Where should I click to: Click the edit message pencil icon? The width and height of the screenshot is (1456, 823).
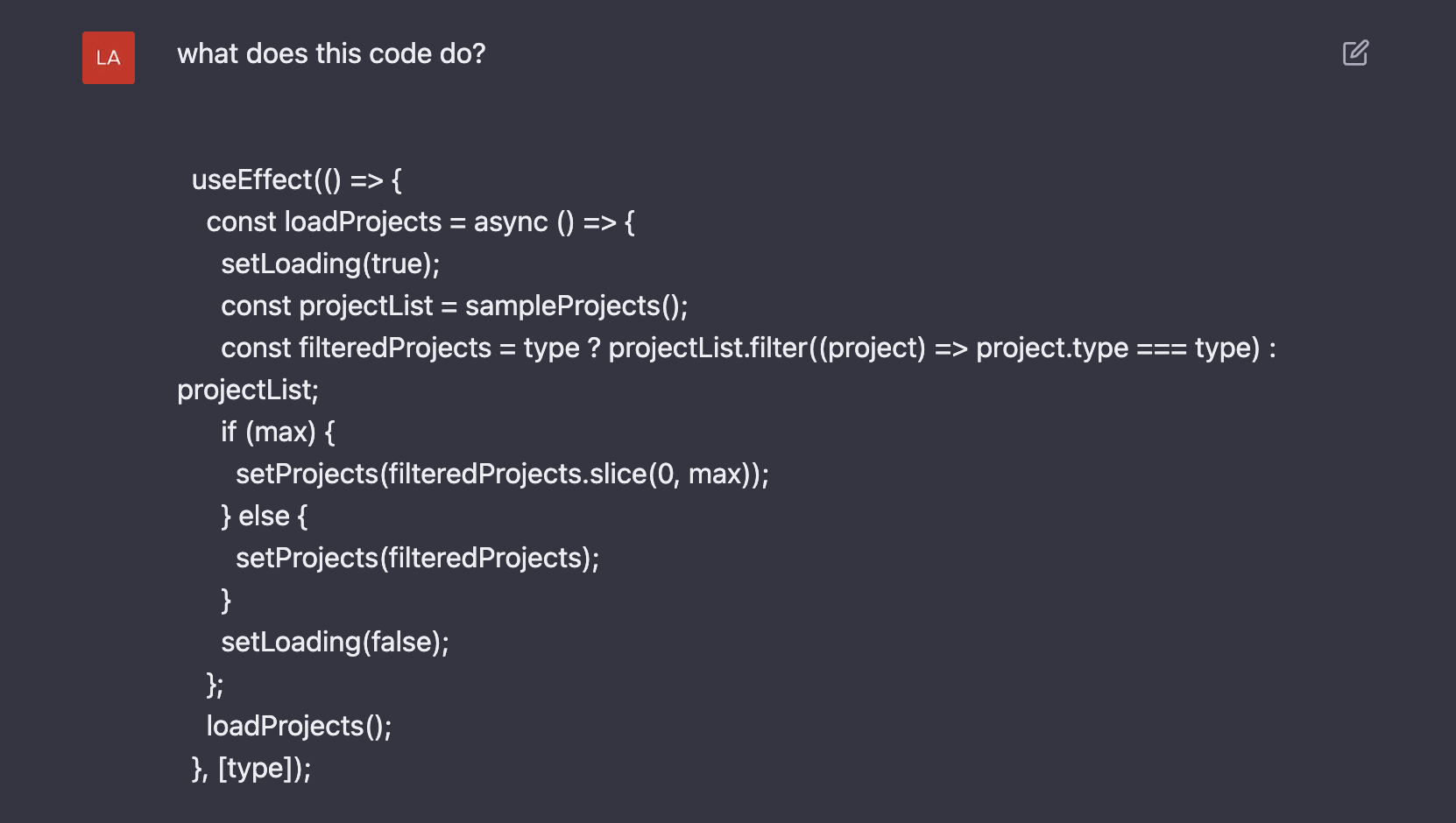1355,53
